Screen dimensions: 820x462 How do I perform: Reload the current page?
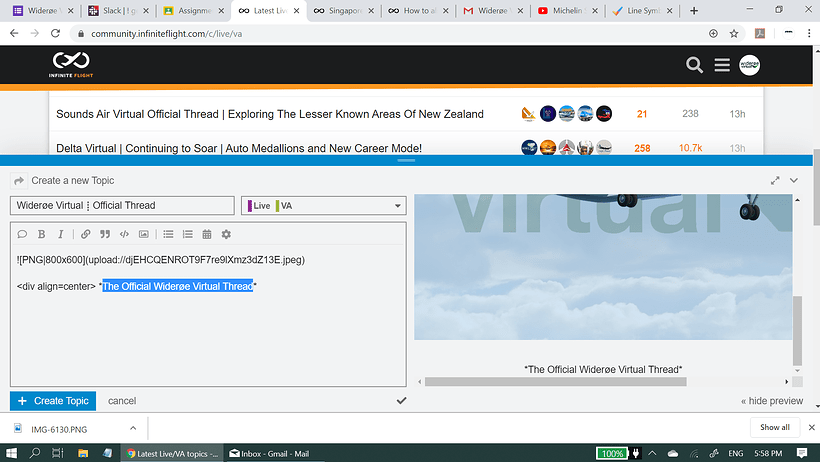tap(55, 33)
